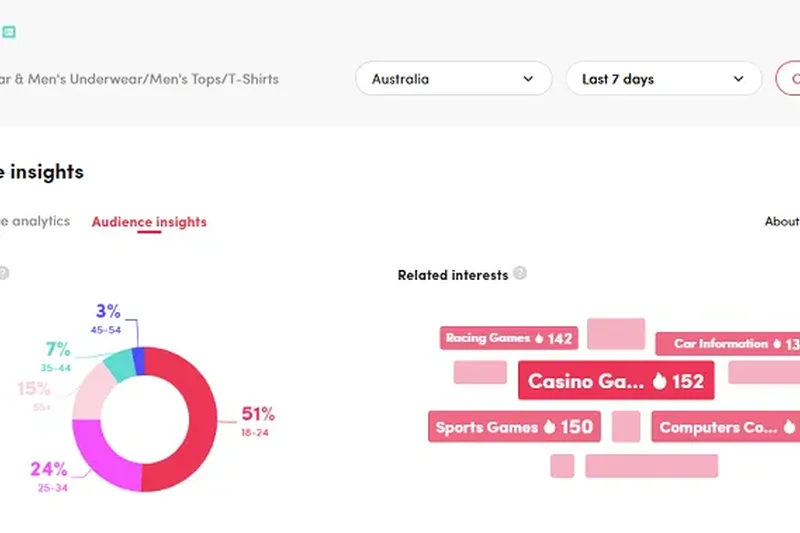The image size is (800, 533).
Task: Open the Australia region dropdown
Action: click(x=453, y=79)
